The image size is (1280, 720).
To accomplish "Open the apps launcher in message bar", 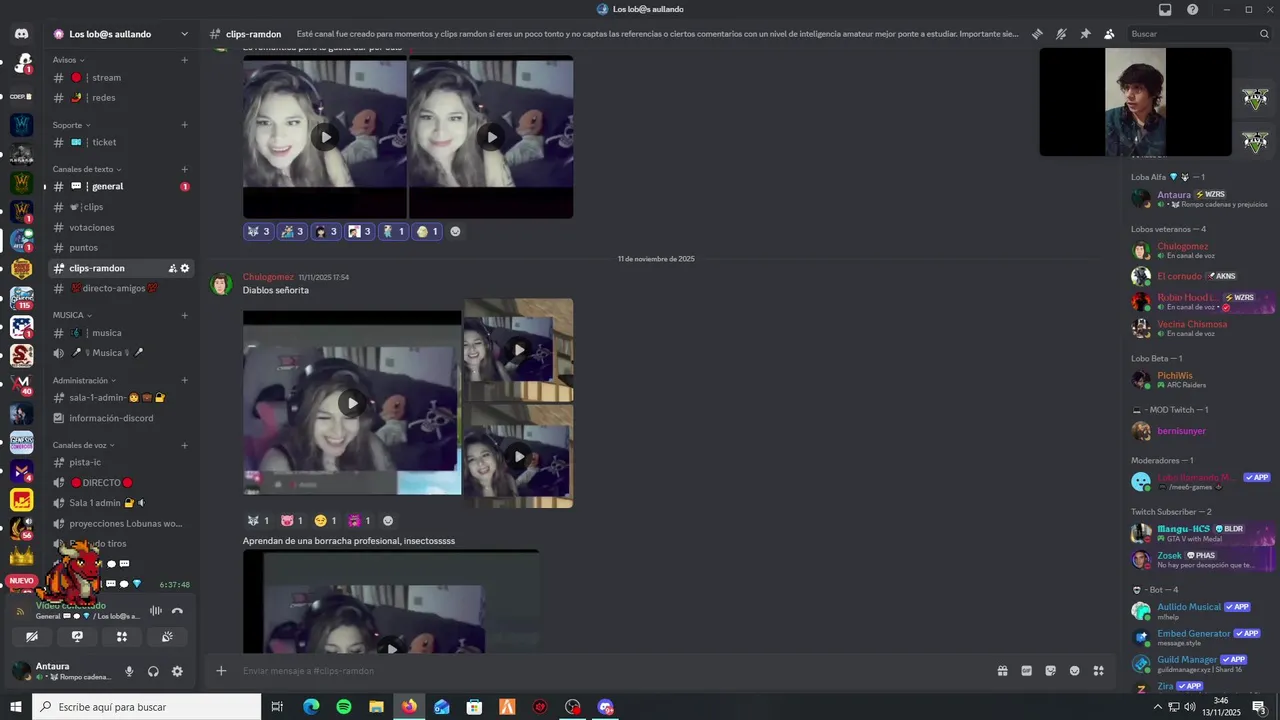I will [1098, 671].
